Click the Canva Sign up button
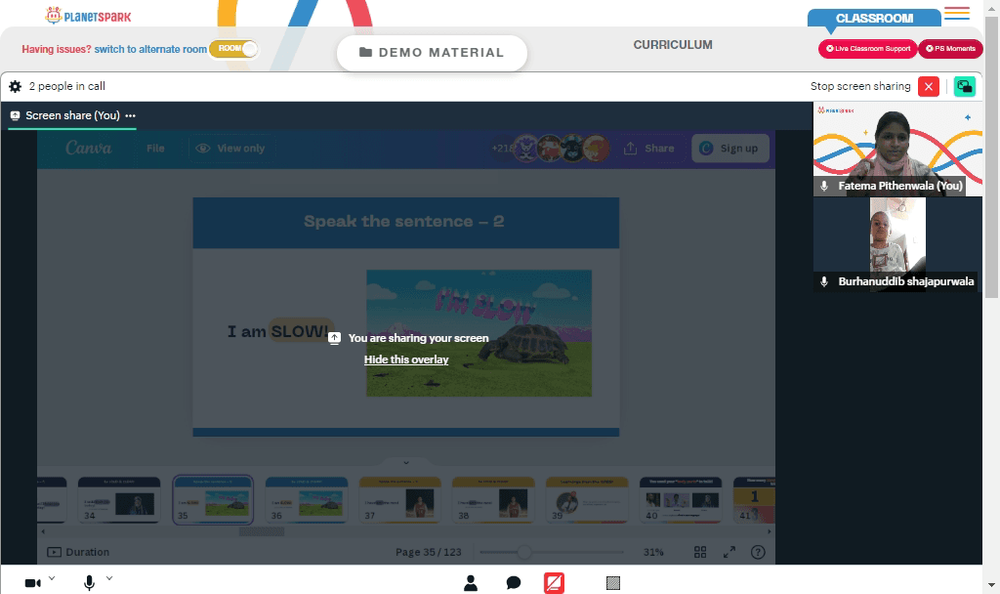Viewport: 1000px width, 594px height. pyautogui.click(x=730, y=148)
